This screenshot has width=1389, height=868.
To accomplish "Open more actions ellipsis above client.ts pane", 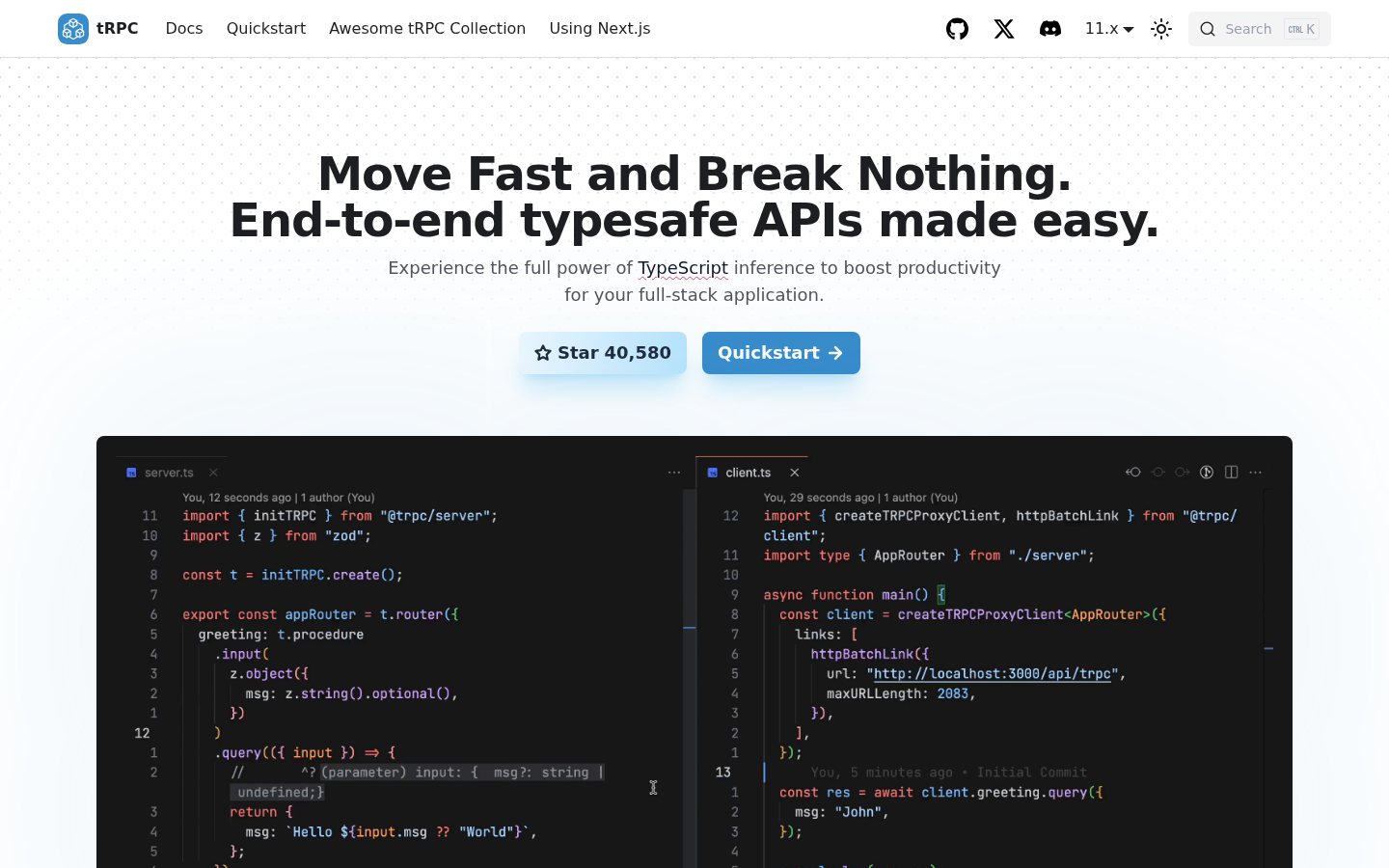I will pos(1256,473).
